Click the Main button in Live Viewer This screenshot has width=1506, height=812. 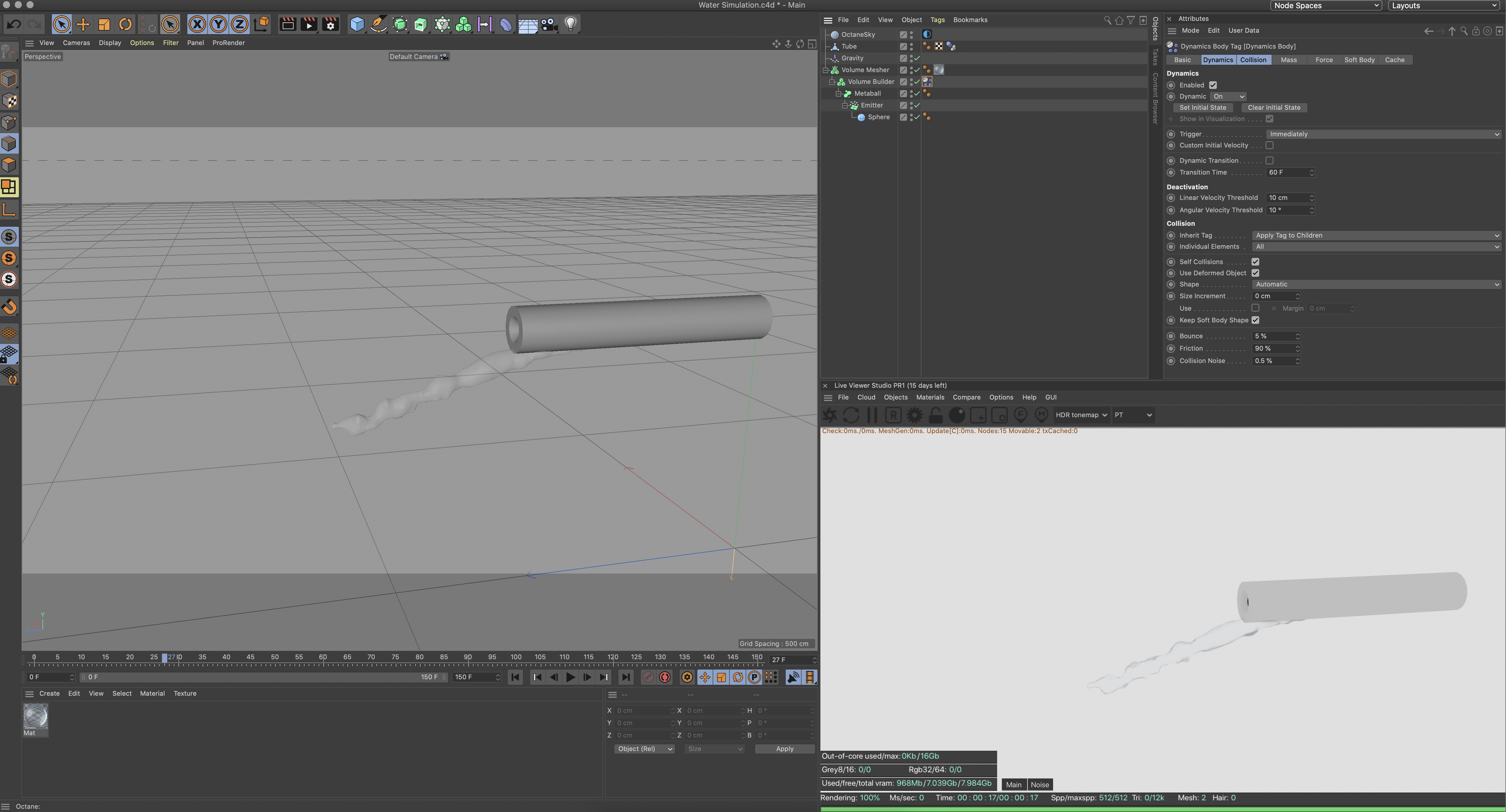(1014, 785)
